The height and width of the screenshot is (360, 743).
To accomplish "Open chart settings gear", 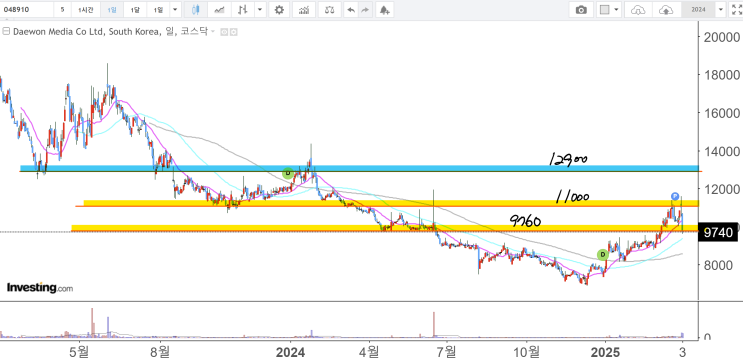I will tap(280, 9).
